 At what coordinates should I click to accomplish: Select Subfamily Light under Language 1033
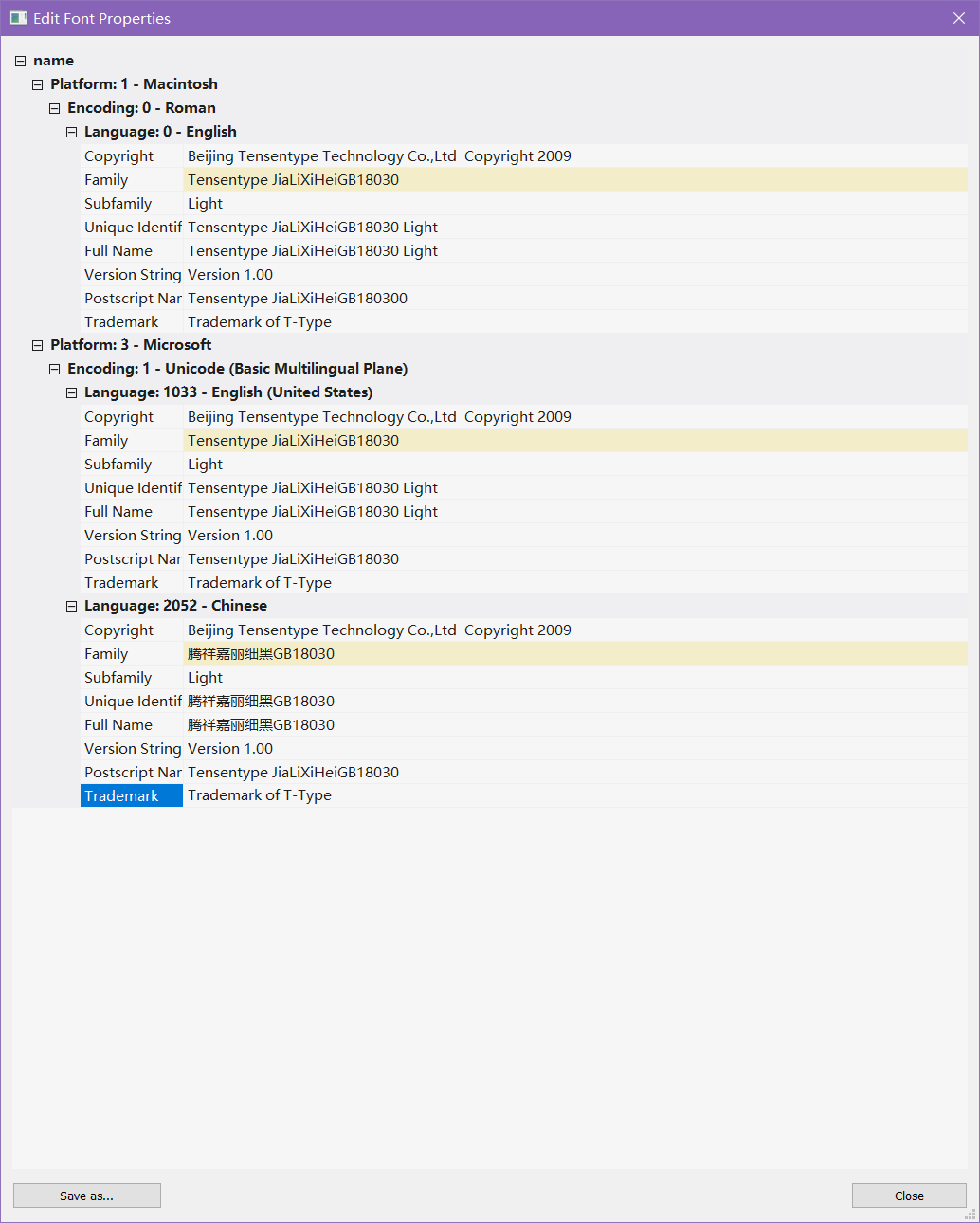(x=575, y=464)
